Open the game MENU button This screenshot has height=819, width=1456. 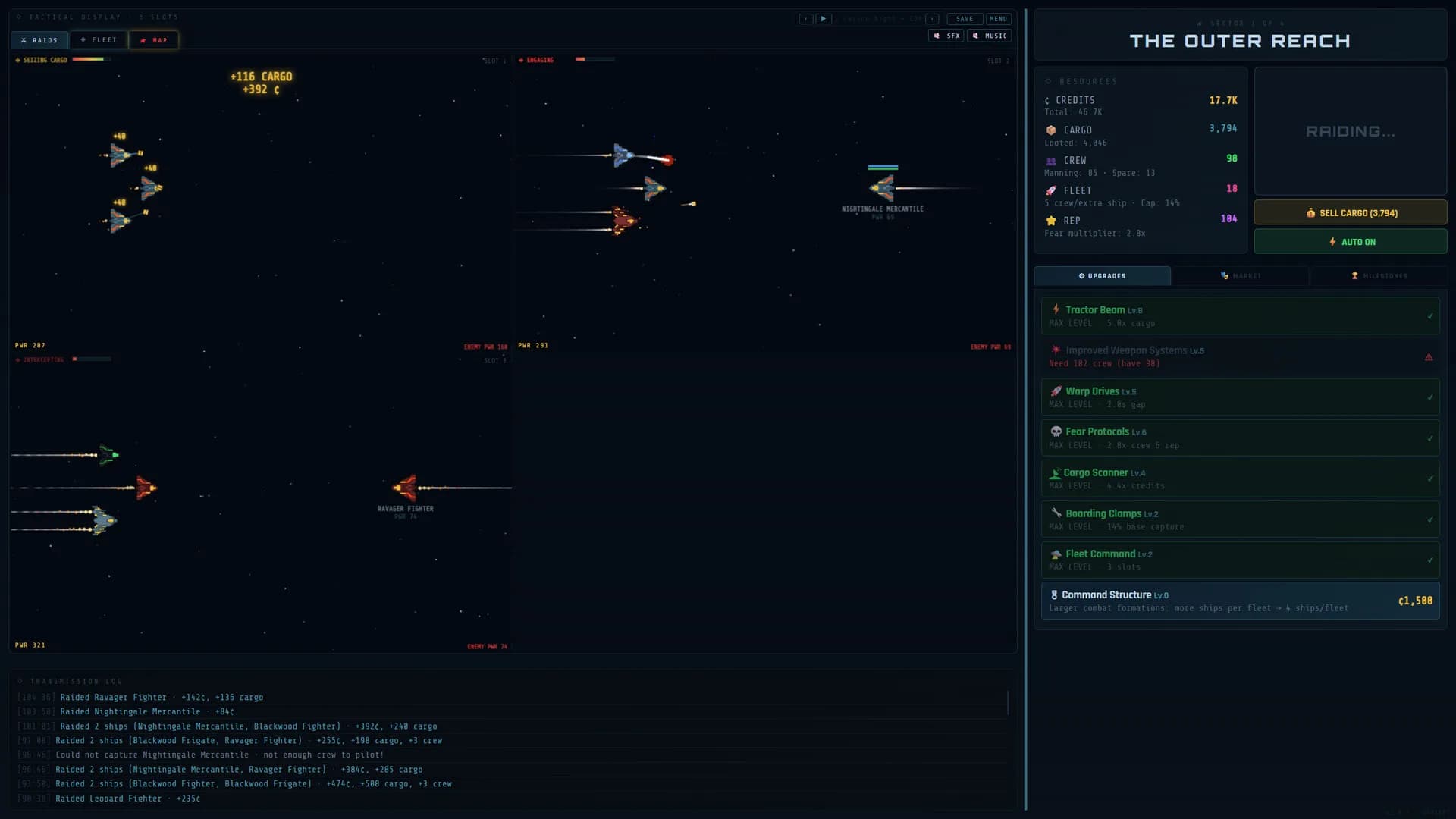999,19
